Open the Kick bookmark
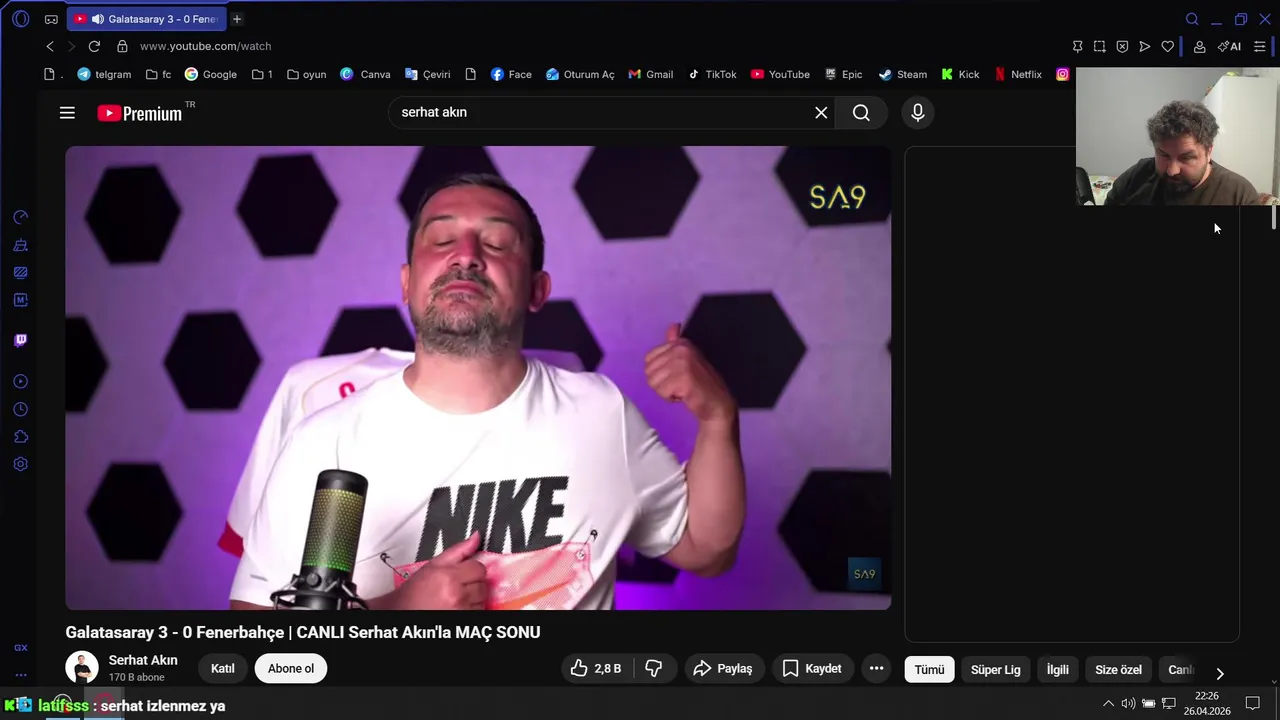Viewport: 1280px width, 720px height. point(960,74)
